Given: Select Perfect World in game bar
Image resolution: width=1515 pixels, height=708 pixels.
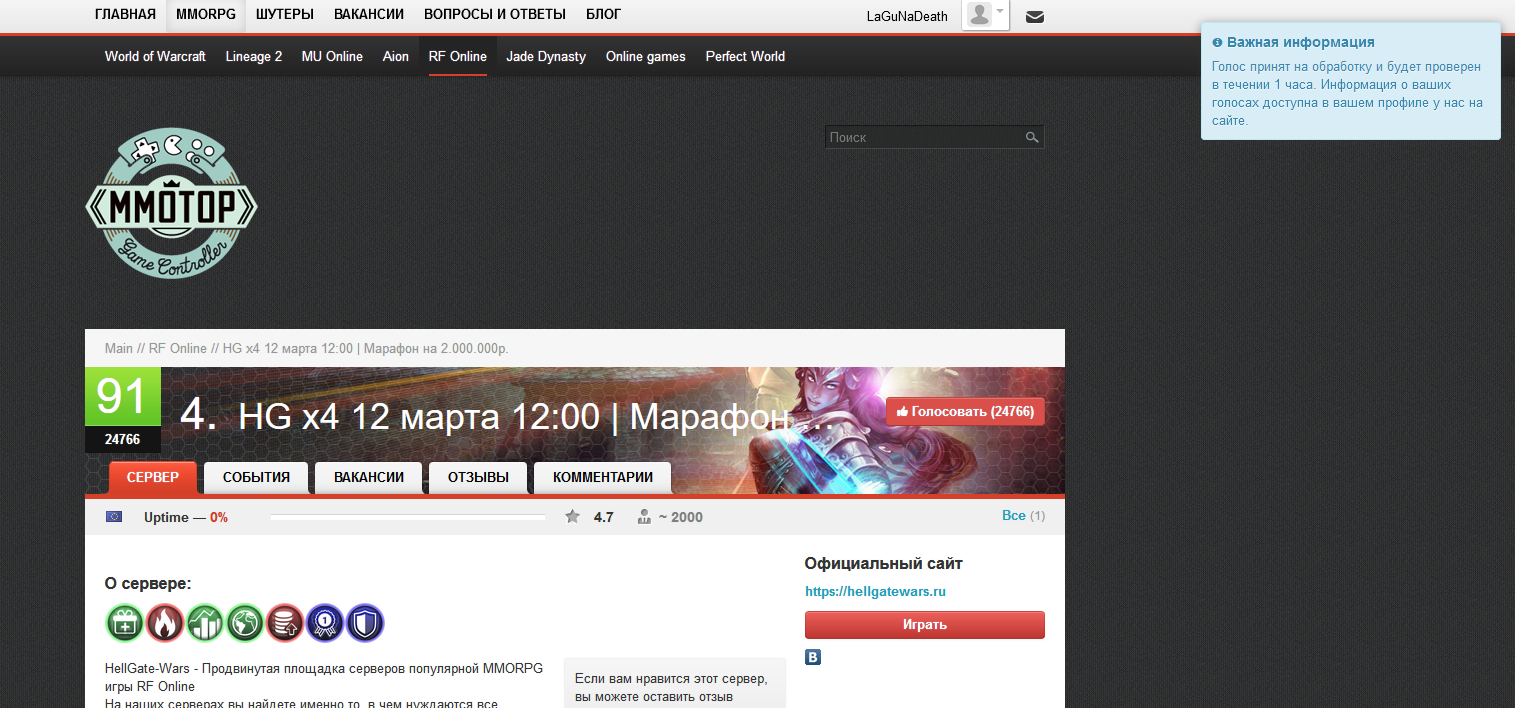Looking at the screenshot, I should [x=745, y=56].
